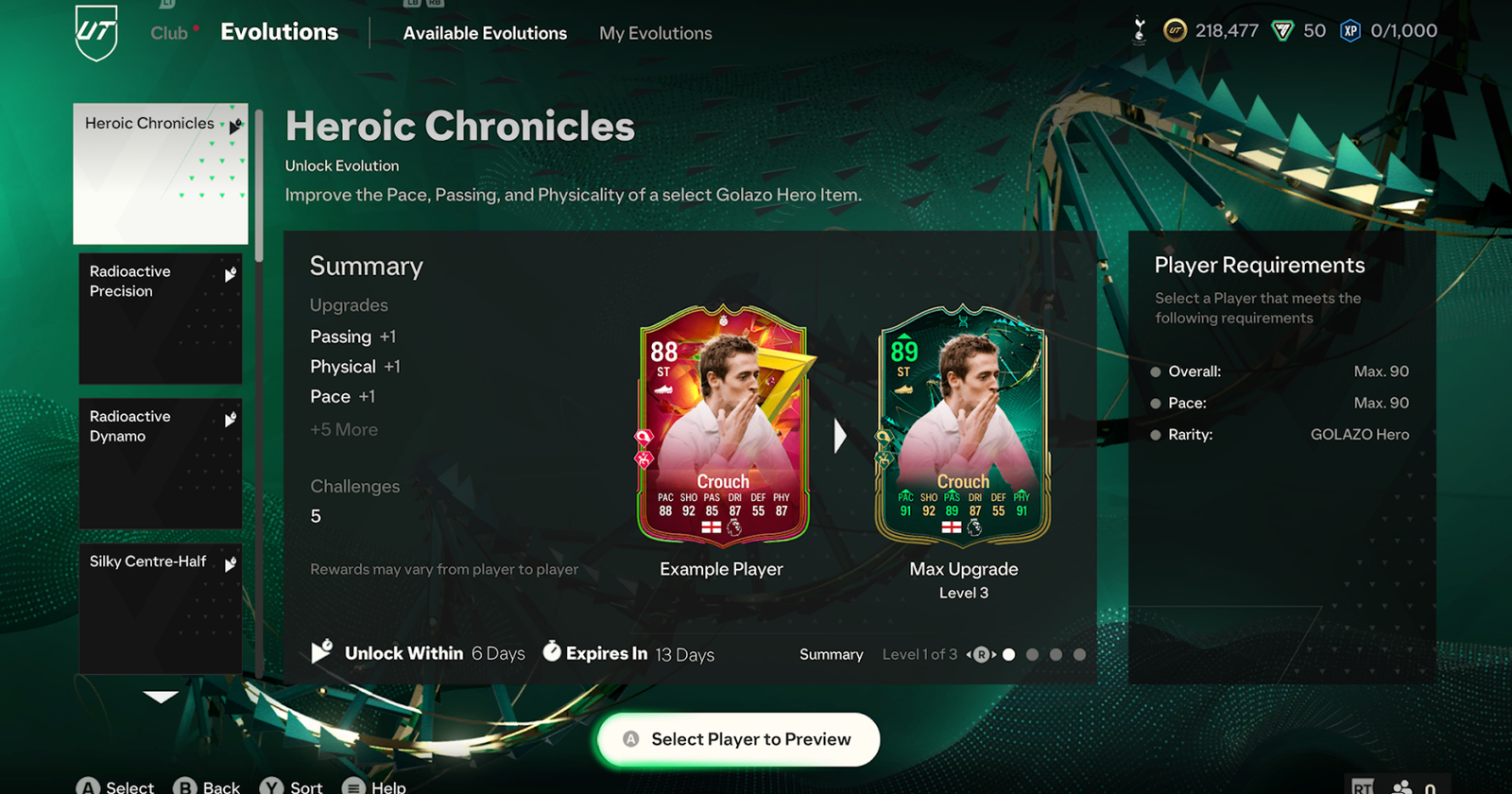Open the Crouch Max Upgrade card
Screen dimensions: 1512x794
pos(963,423)
